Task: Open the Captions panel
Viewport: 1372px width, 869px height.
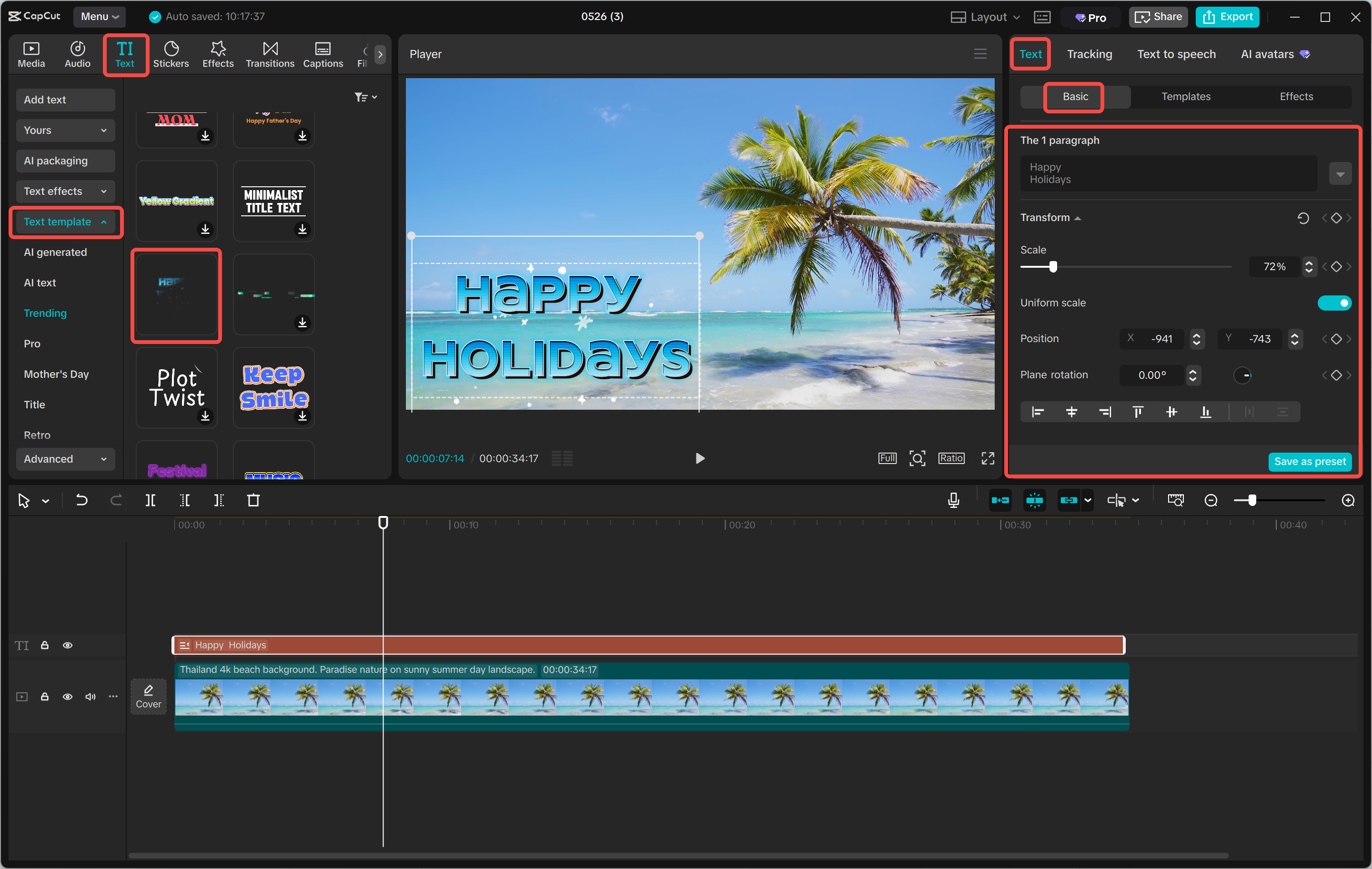Action: click(323, 53)
